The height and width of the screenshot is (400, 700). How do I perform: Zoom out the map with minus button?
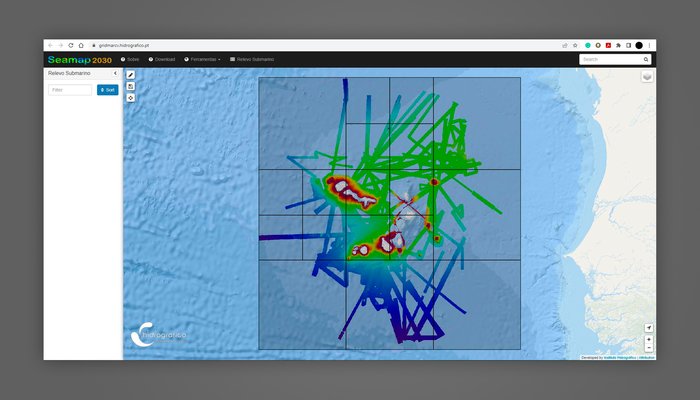(x=648, y=348)
